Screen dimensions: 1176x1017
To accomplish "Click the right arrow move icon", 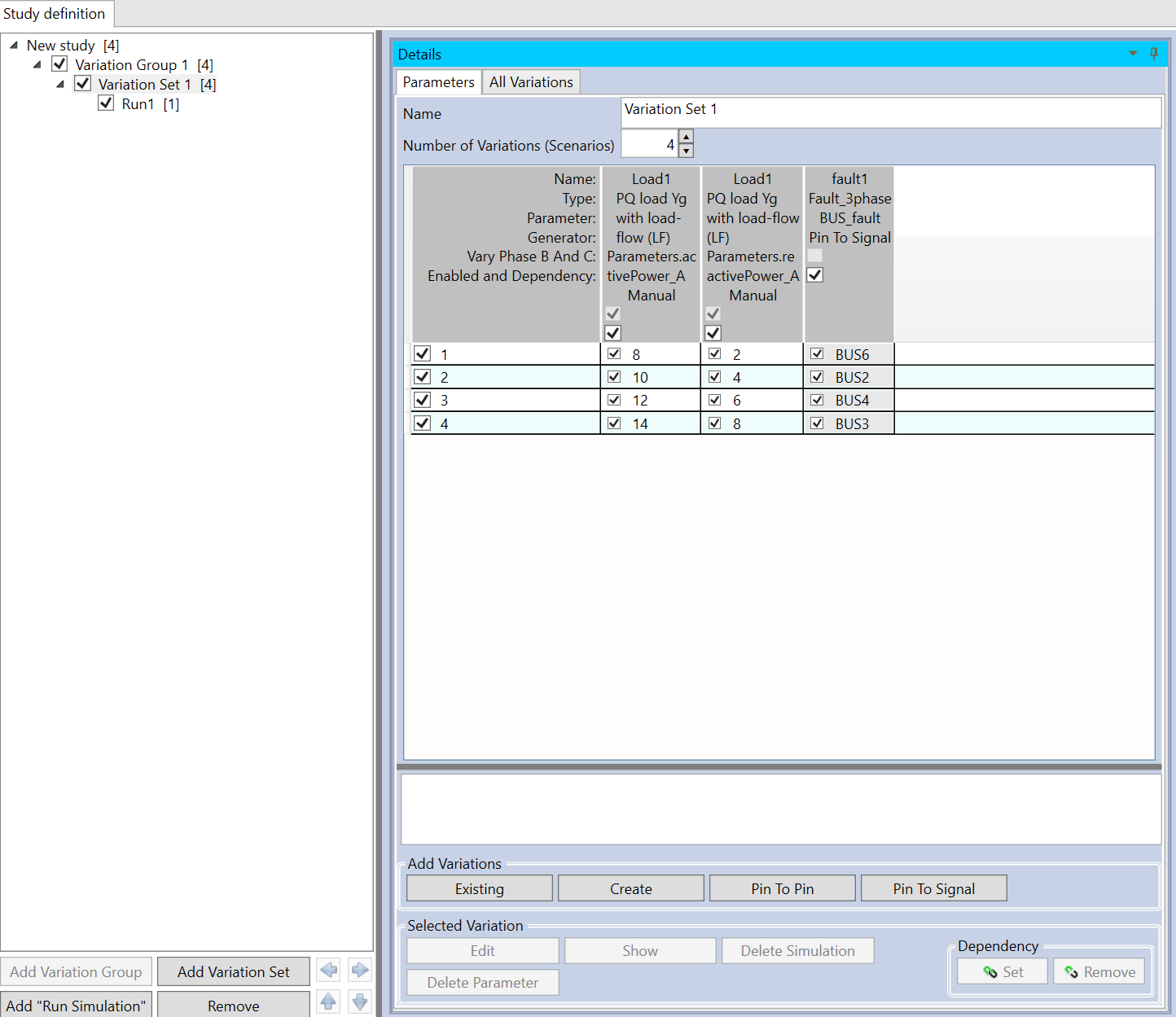I will pos(360,970).
